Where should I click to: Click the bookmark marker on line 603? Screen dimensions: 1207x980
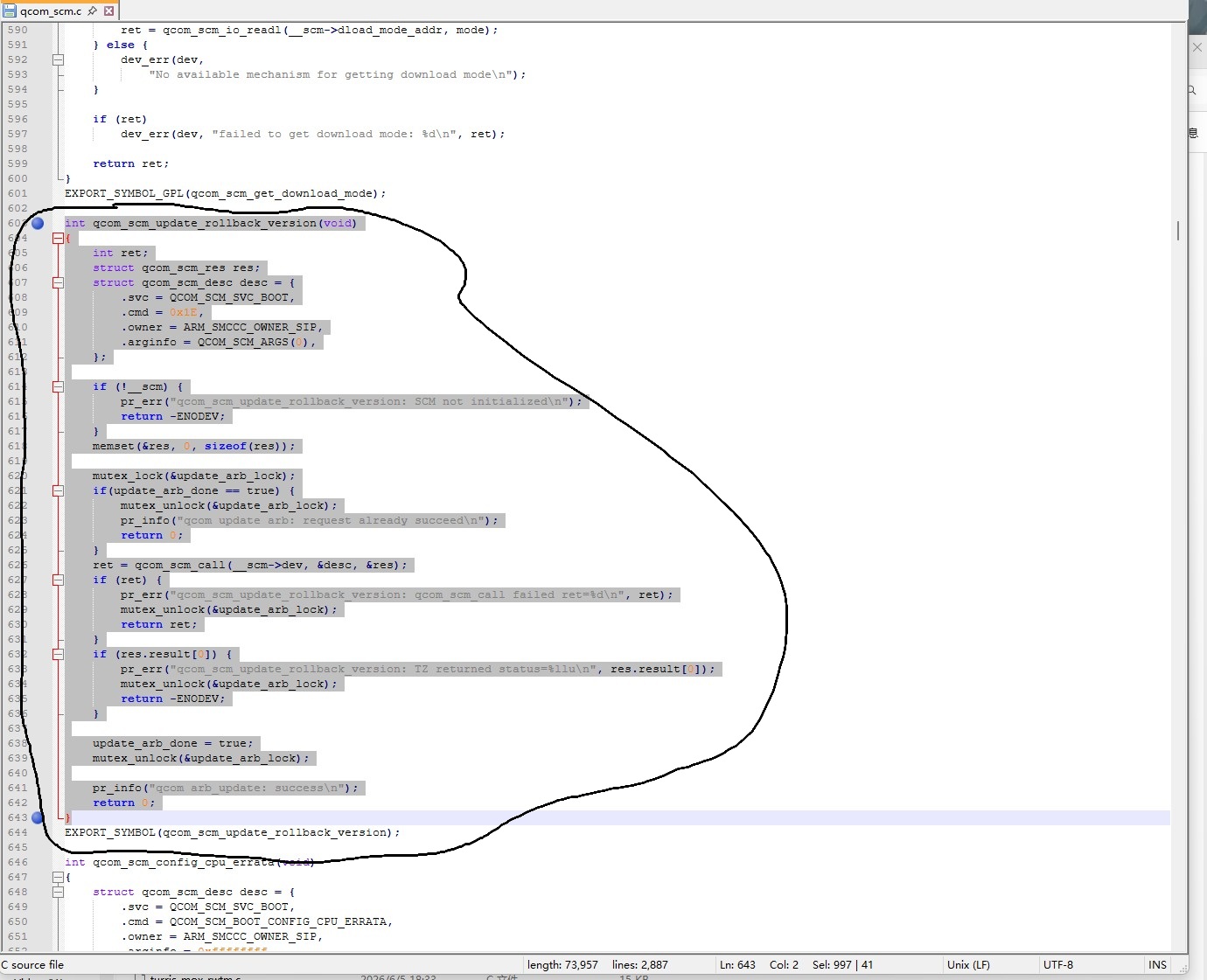38,223
